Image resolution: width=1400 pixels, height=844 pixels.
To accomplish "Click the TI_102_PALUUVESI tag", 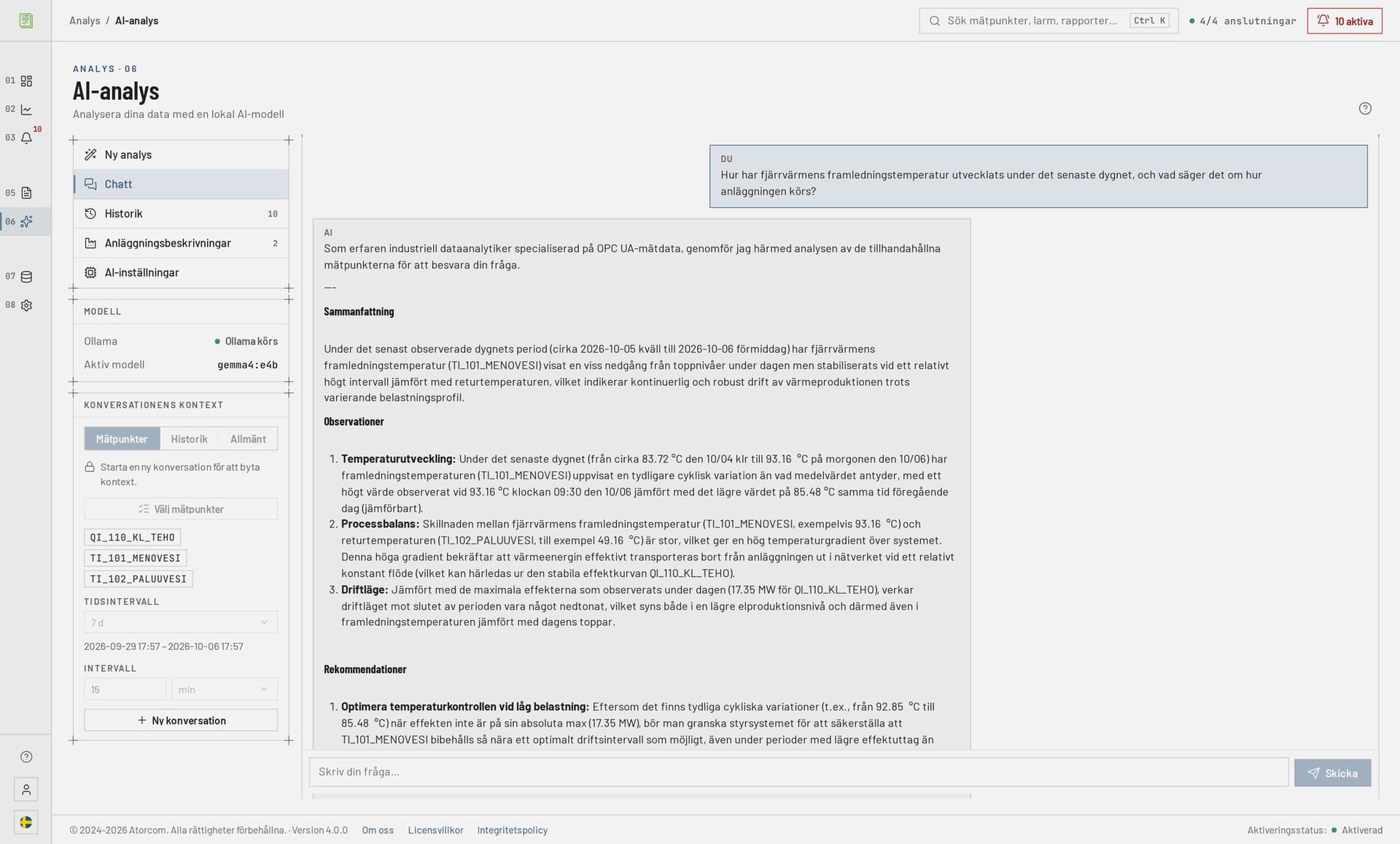I will pyautogui.click(x=138, y=579).
